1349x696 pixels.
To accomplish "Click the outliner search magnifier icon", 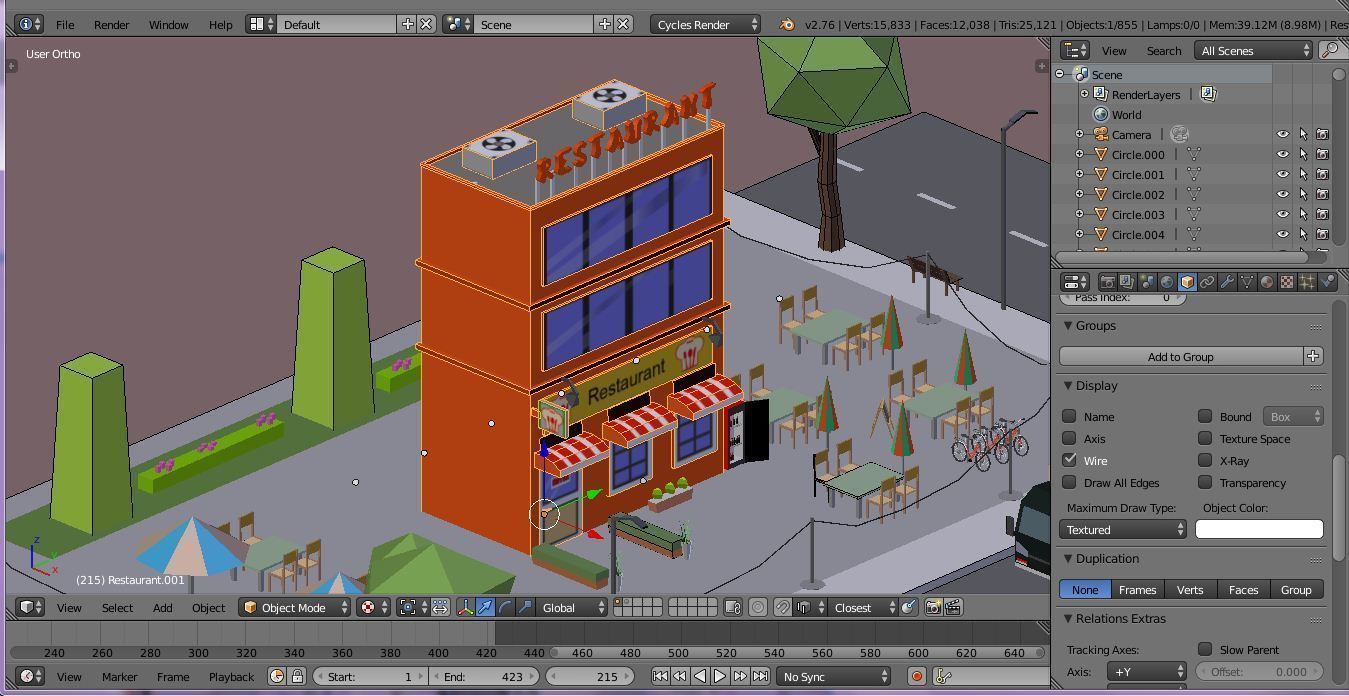I will coord(1330,50).
